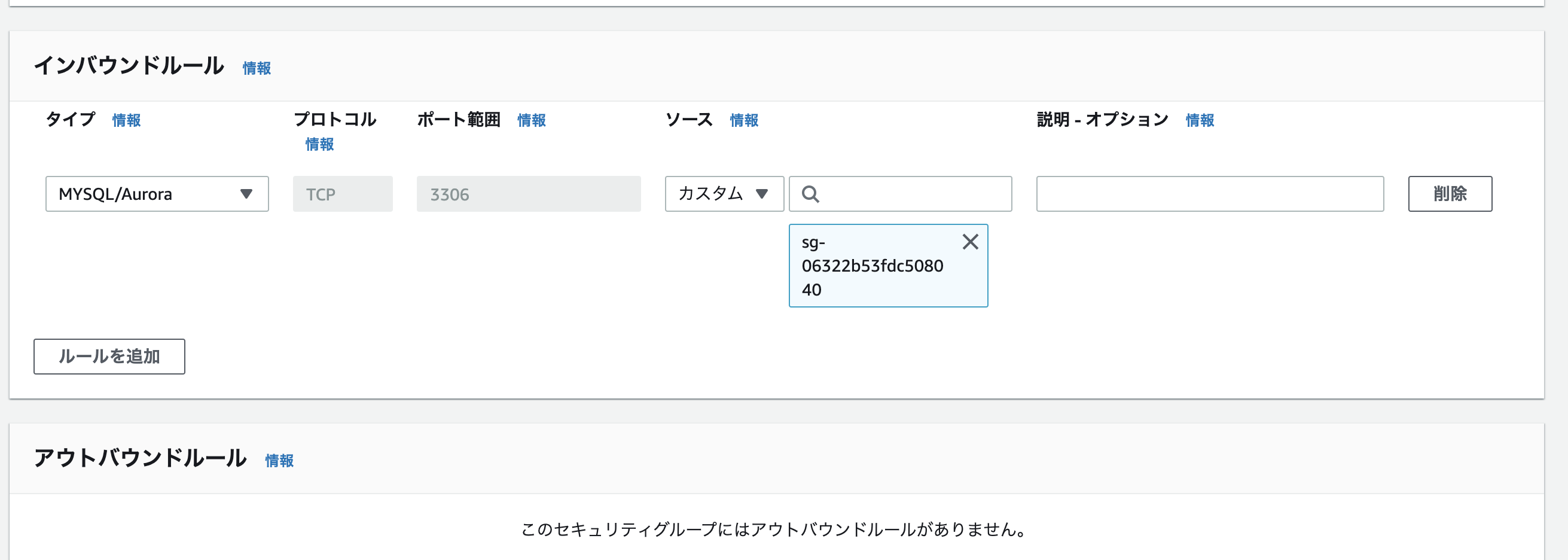Open the 情報 link next to アウトバウンドルール
This screenshot has height=560, width=1568.
pos(278,461)
